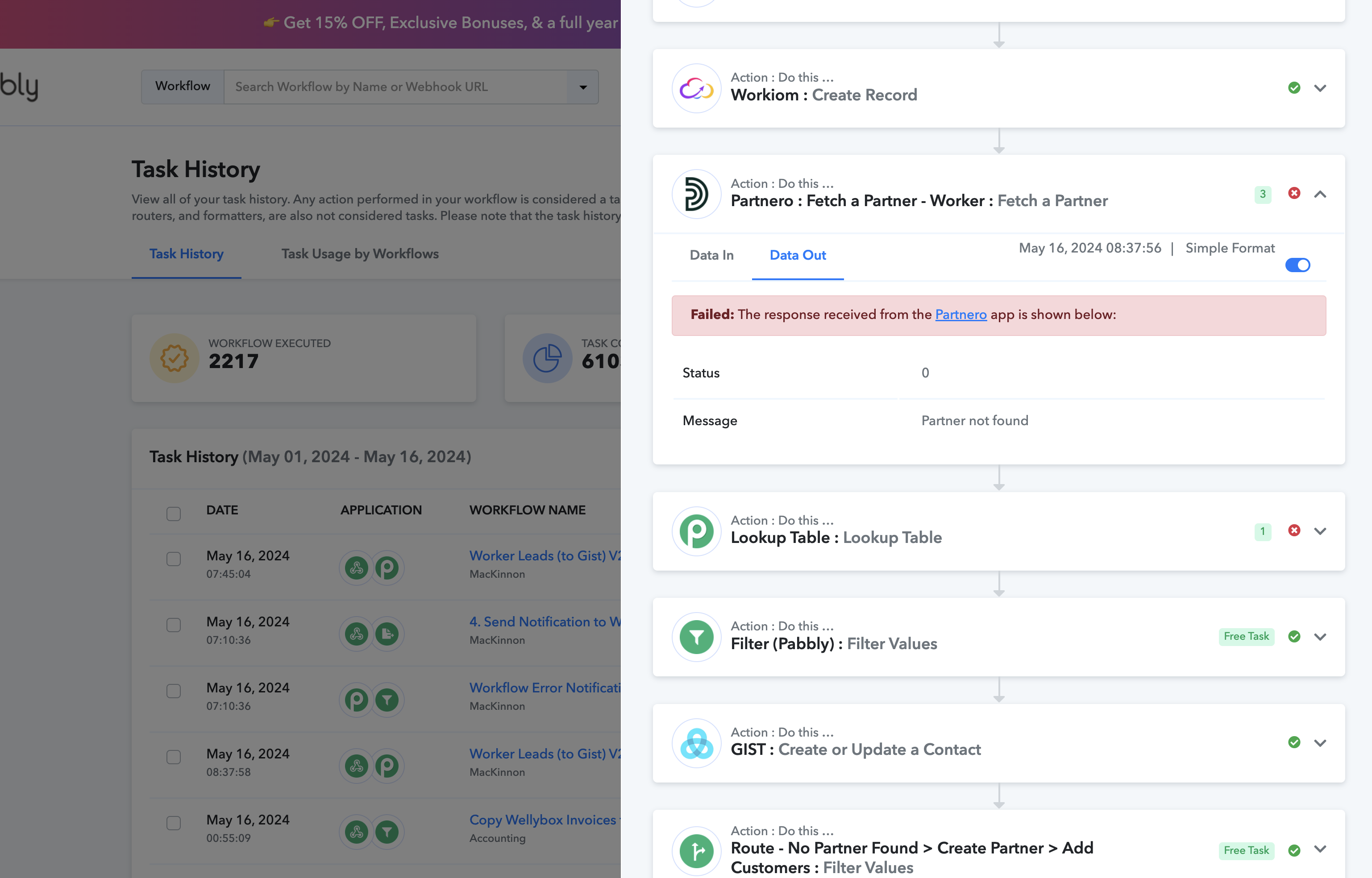Click webhook icon in 08:37:58 row
This screenshot has width=1372, height=878.
(x=357, y=766)
